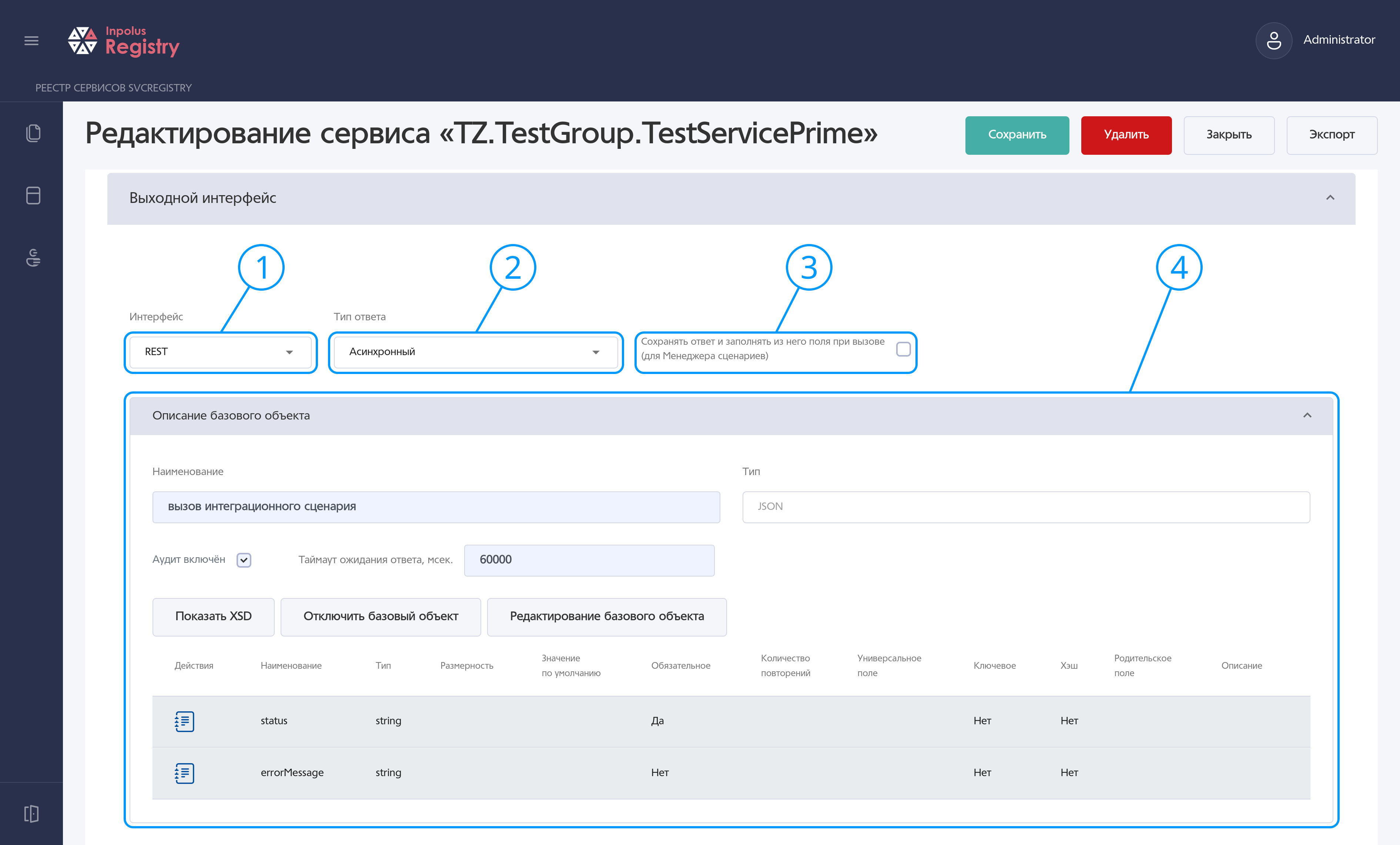Click 'string' type in status row
The height and width of the screenshot is (845, 1400).
click(388, 721)
